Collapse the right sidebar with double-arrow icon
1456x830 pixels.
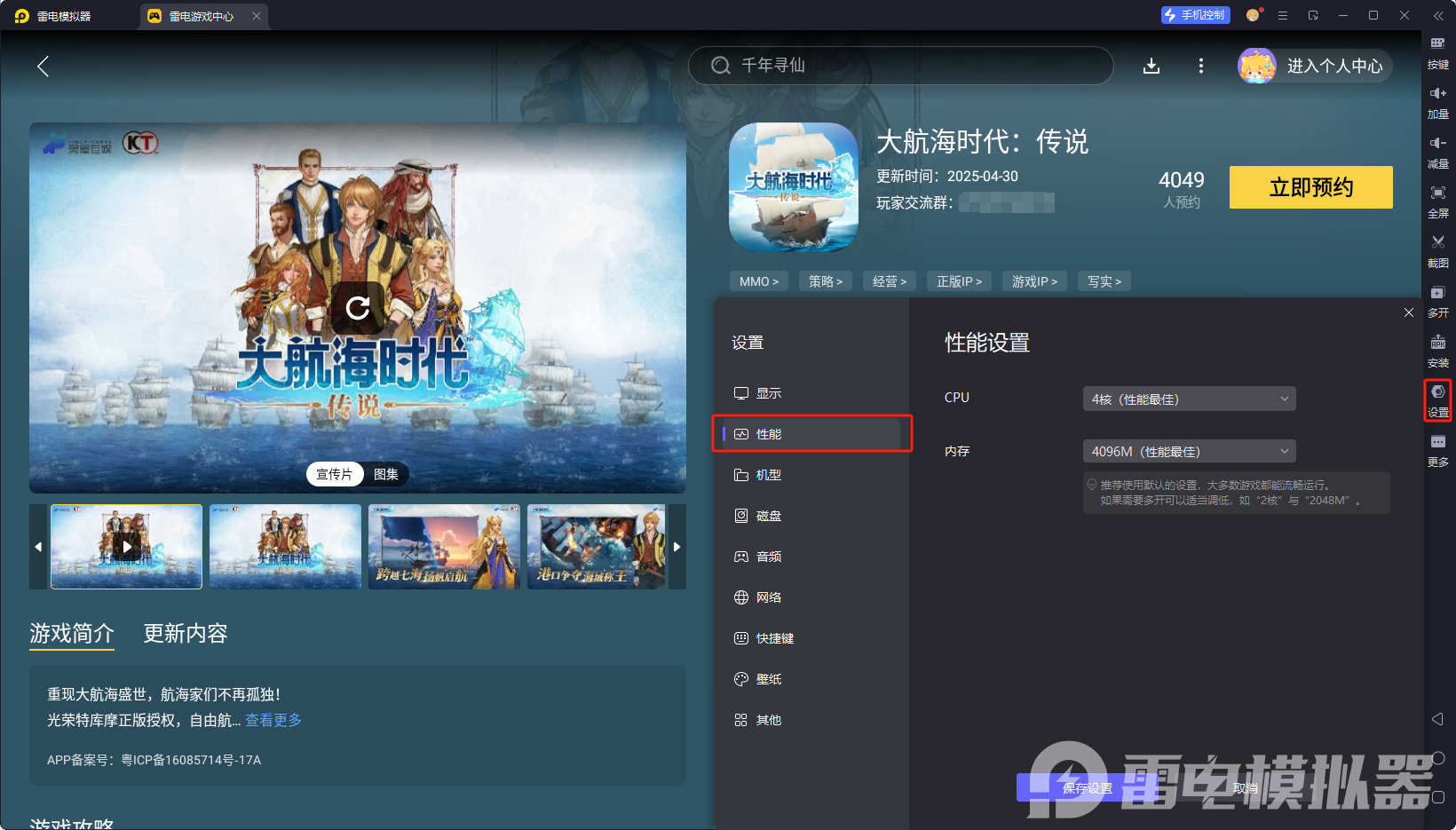point(1438,15)
